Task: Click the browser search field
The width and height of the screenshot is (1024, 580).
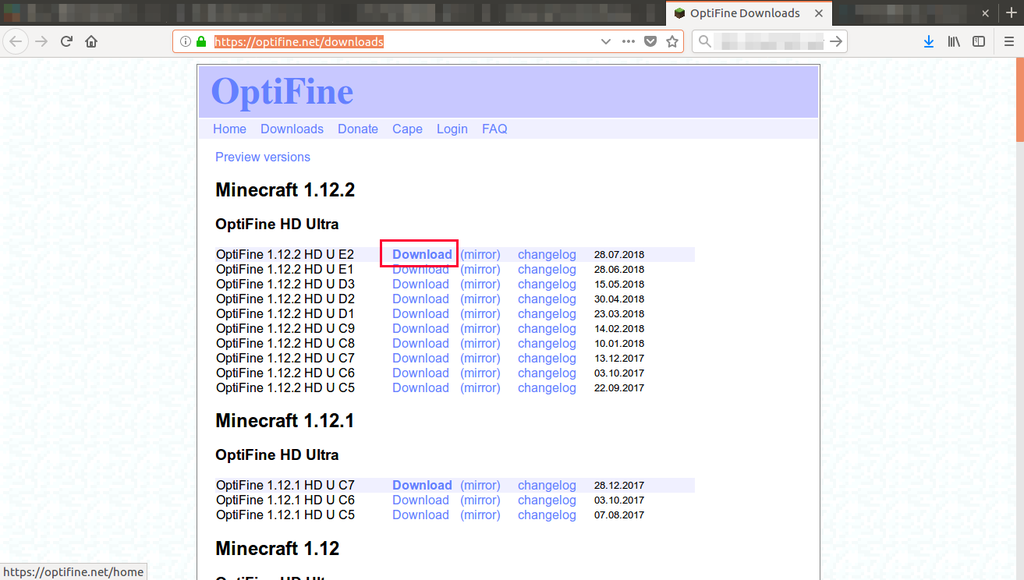Action: pos(770,42)
